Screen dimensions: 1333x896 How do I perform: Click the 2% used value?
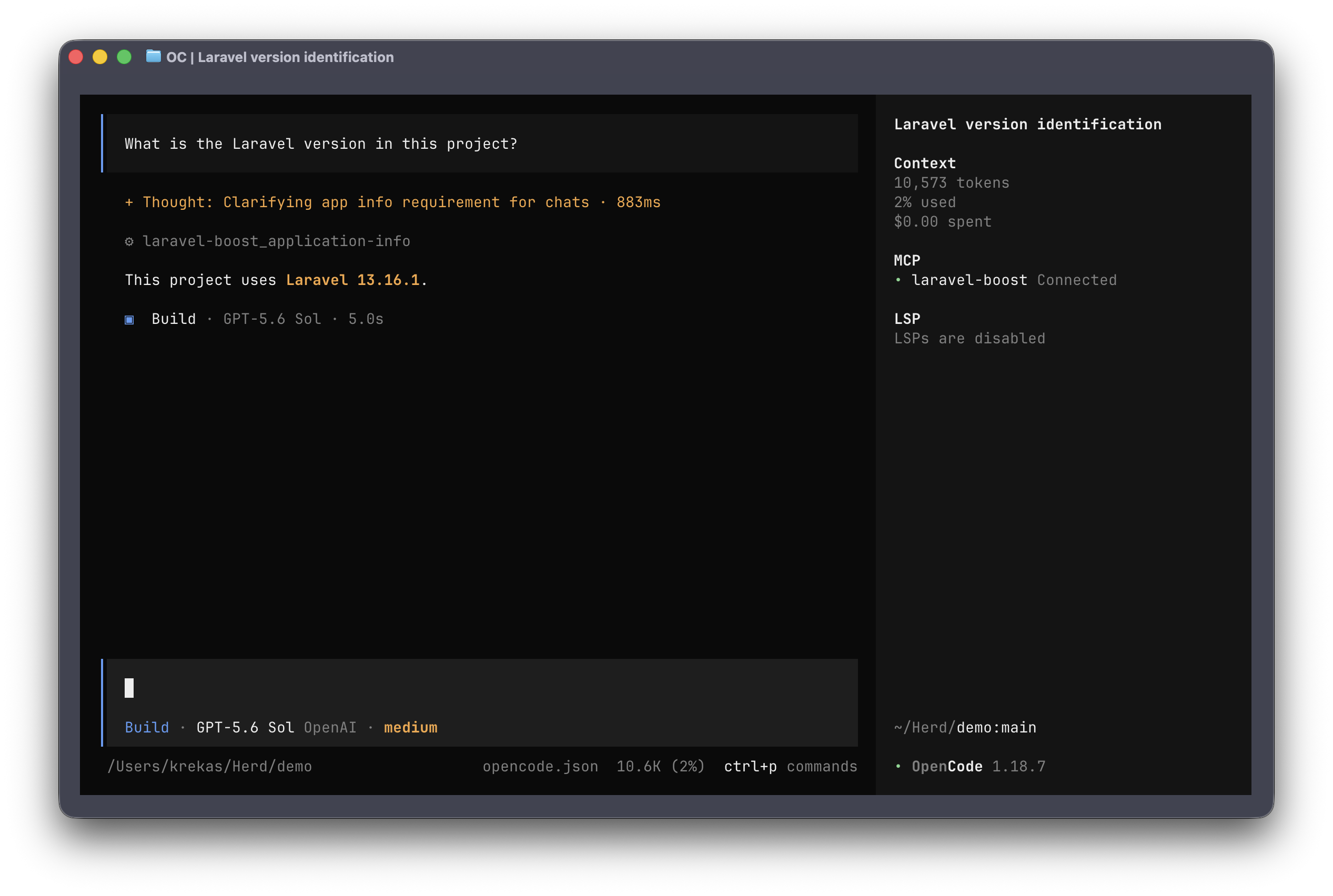point(924,202)
